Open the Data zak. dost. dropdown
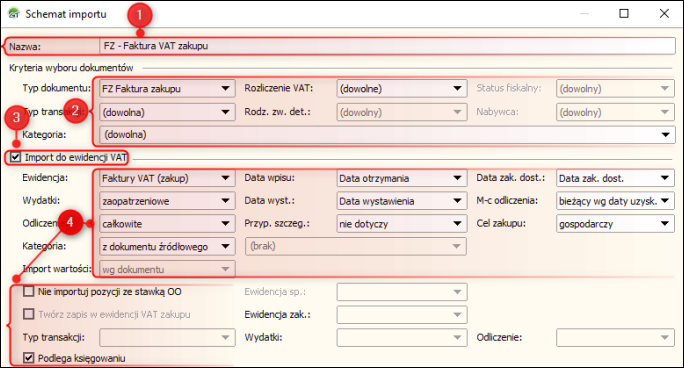 click(615, 178)
